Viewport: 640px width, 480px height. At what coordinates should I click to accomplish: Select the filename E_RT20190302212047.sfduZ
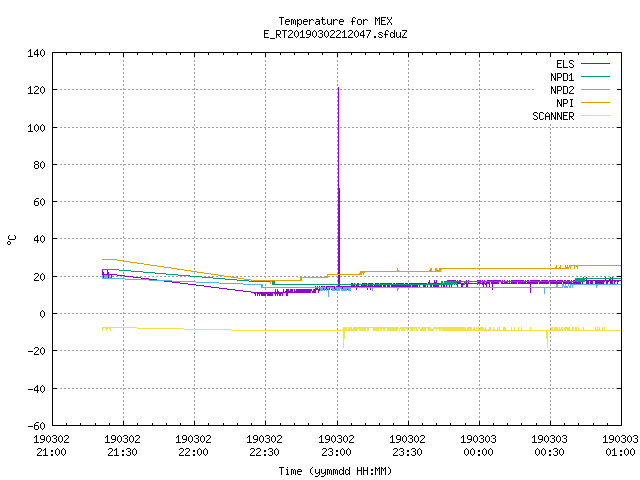pyautogui.click(x=336, y=34)
